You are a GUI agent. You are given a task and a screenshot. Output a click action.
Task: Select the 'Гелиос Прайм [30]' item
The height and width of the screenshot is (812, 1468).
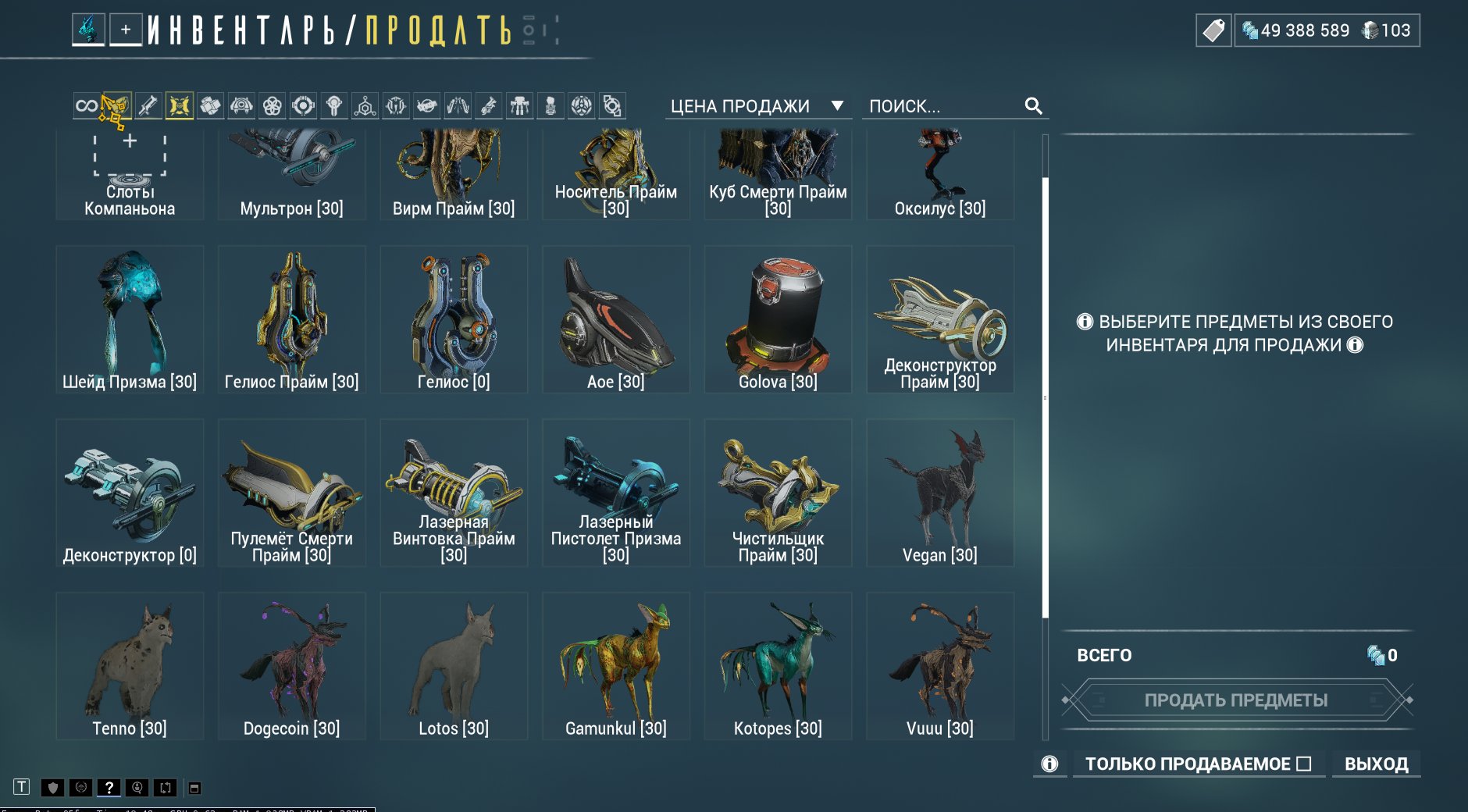[292, 319]
